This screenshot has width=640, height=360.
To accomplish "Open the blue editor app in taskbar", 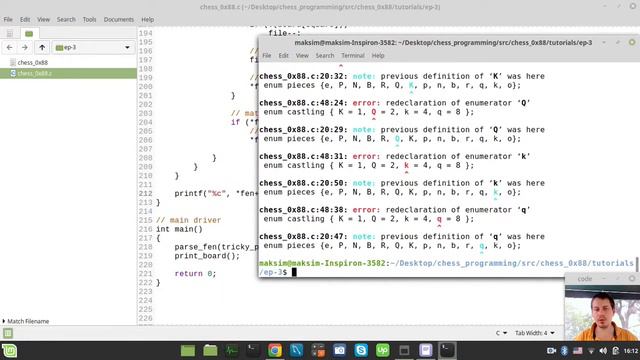I will 296,351.
